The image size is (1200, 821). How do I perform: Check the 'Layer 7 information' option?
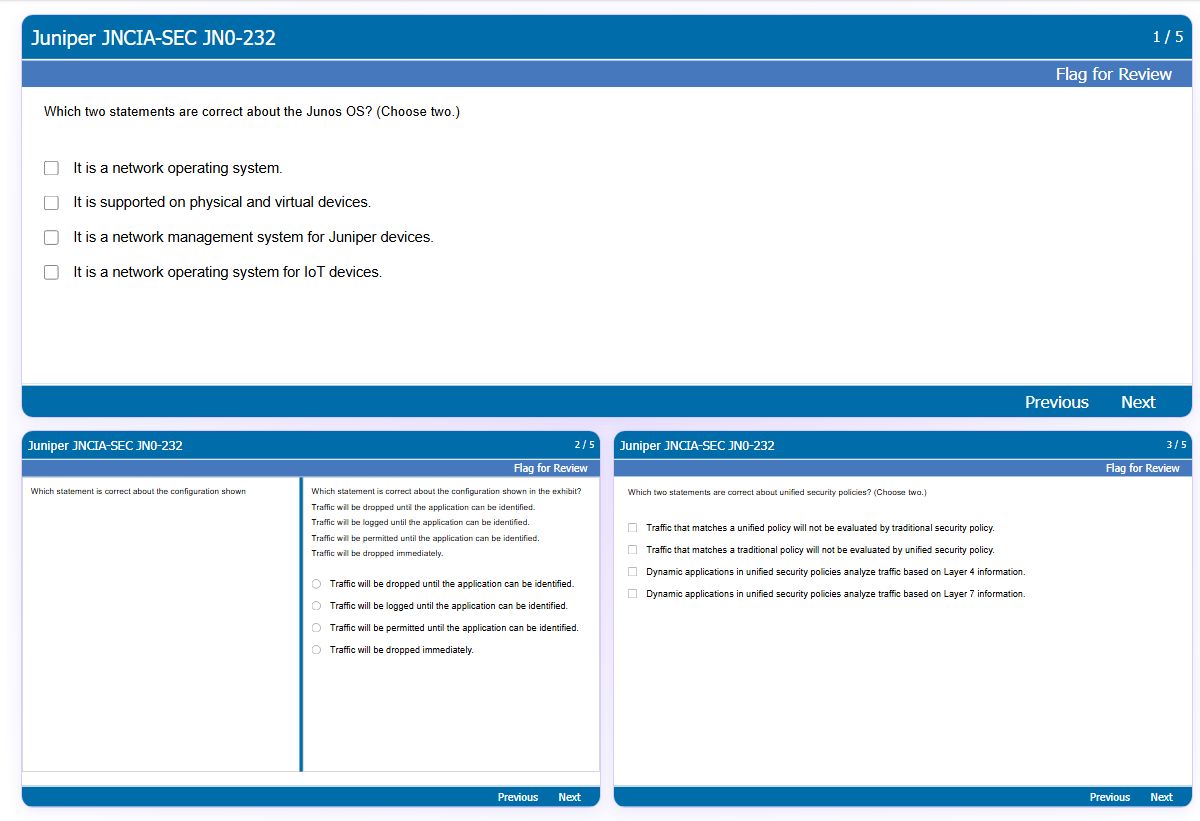pos(632,594)
